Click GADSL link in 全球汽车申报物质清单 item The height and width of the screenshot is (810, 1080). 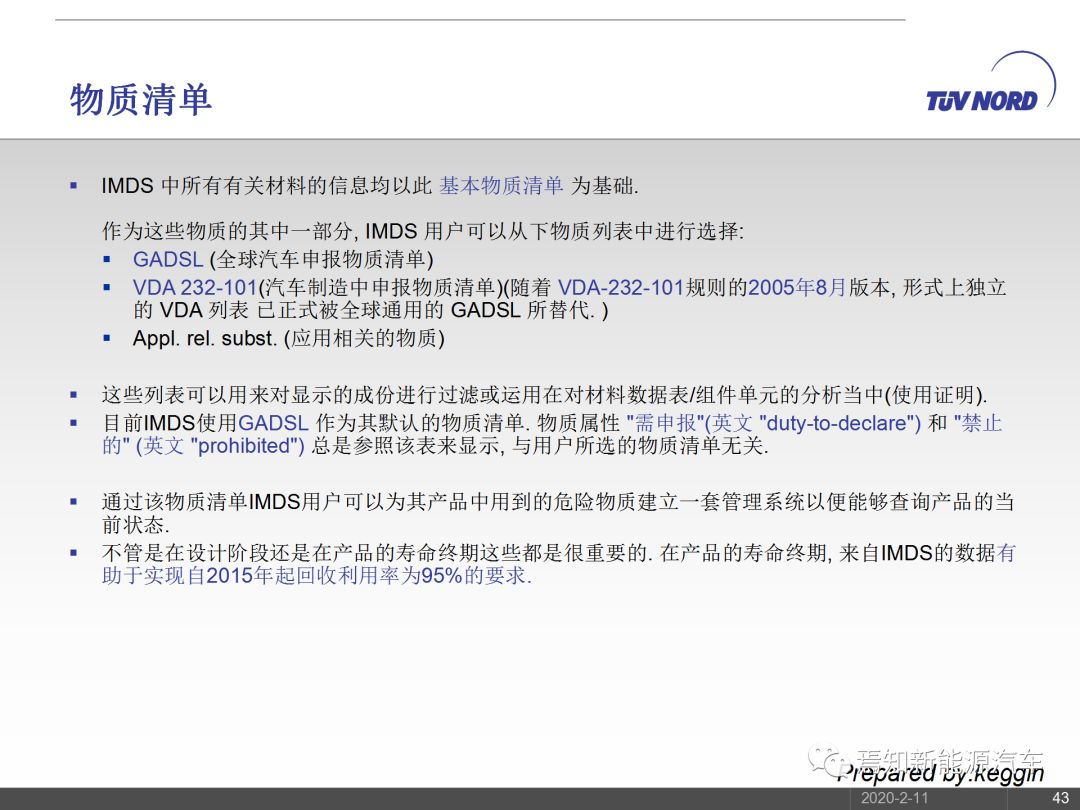pyautogui.click(x=168, y=260)
